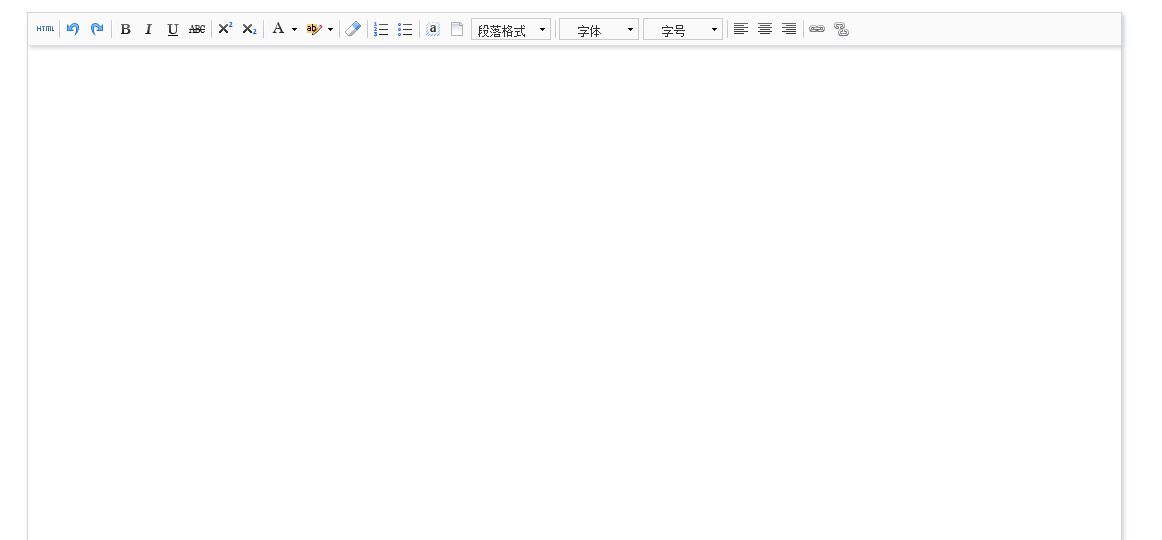
Task: Click the blank document icon
Action: pos(457,29)
